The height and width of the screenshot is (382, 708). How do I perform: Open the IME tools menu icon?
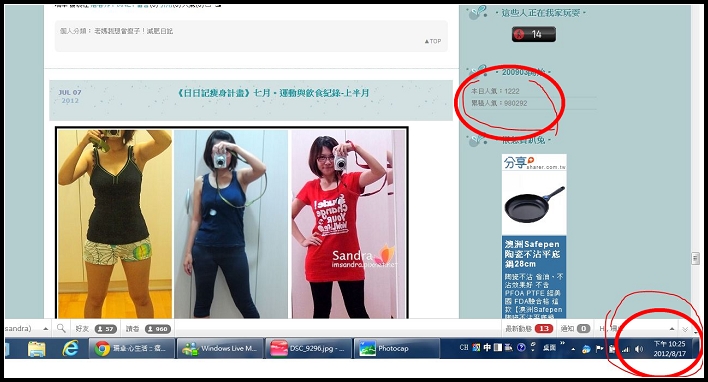tap(508, 347)
